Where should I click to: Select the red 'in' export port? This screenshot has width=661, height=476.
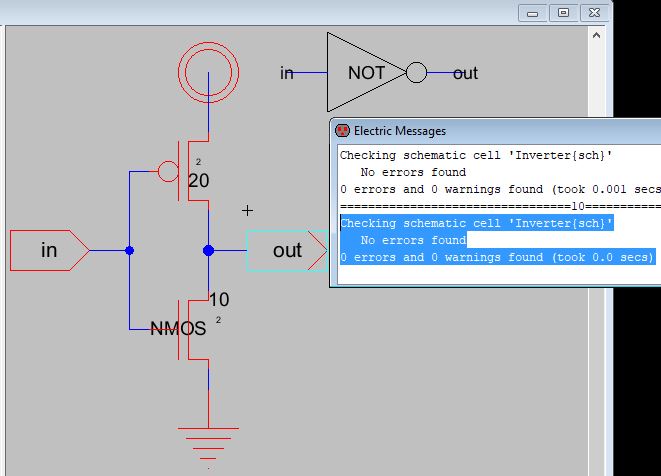49,250
